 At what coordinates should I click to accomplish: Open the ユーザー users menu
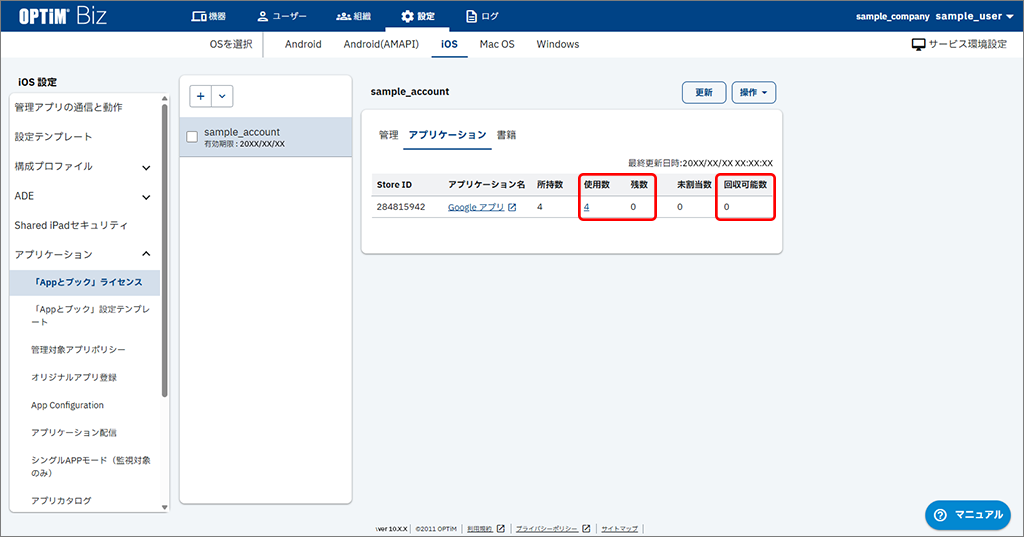point(281,16)
